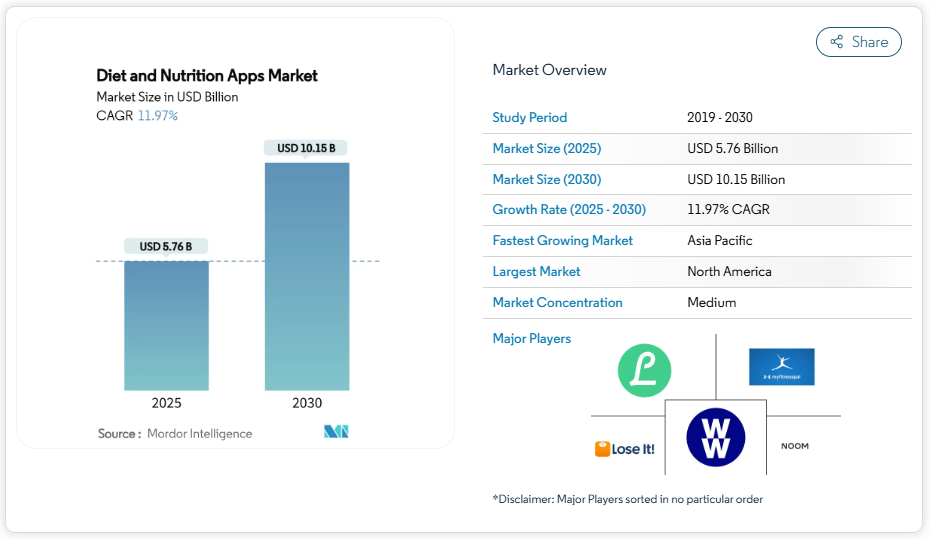931x540 pixels.
Task: Click the Fastest Growing Market label
Action: point(562,241)
